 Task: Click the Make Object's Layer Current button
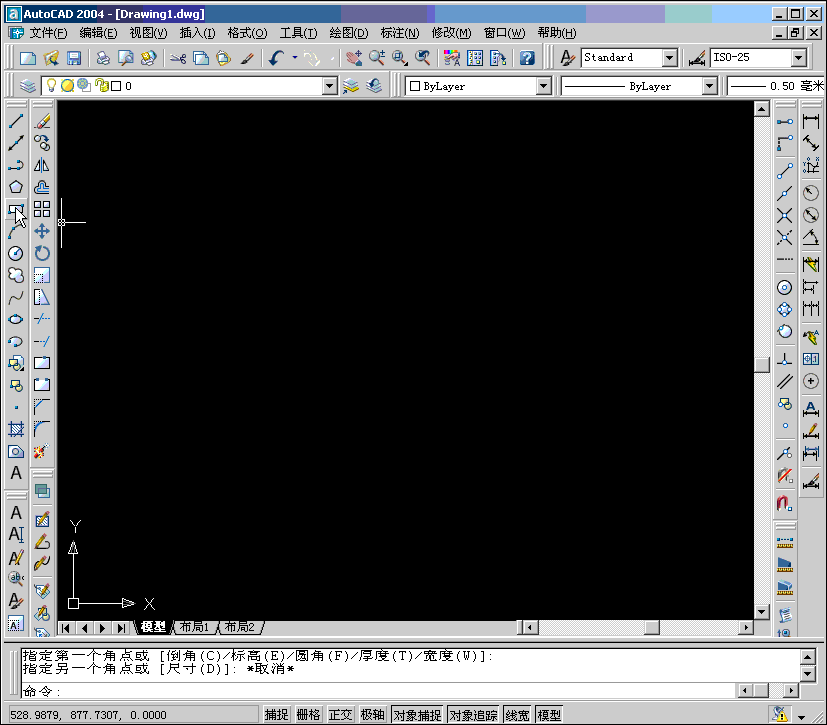pyautogui.click(x=350, y=85)
